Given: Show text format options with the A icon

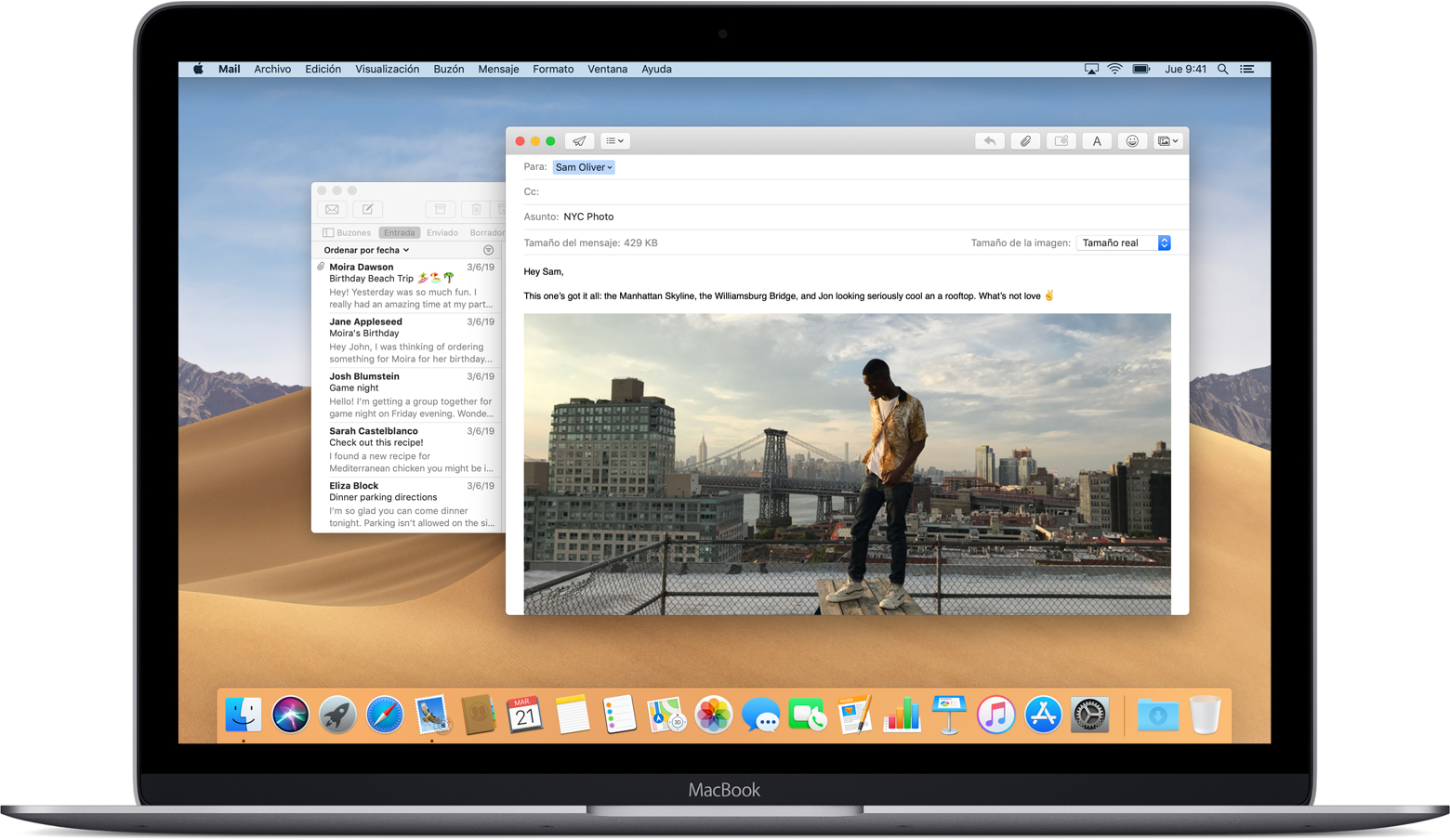Looking at the screenshot, I should pos(1097,141).
